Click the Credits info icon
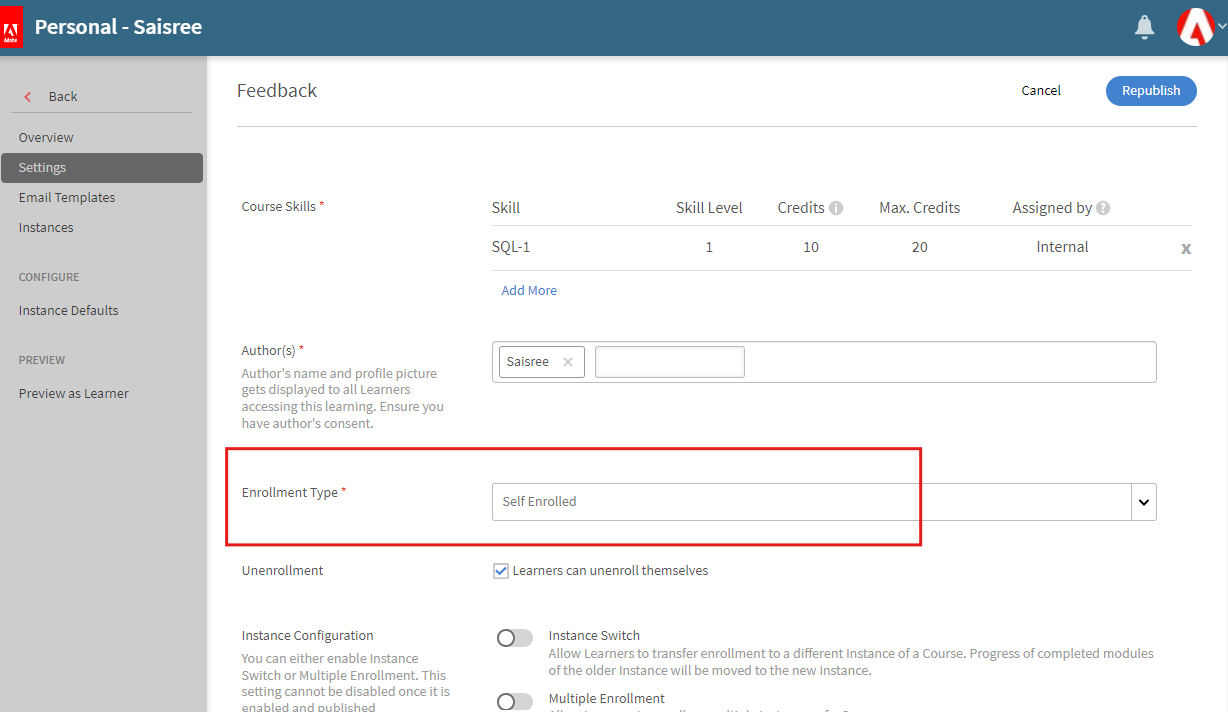 [836, 208]
